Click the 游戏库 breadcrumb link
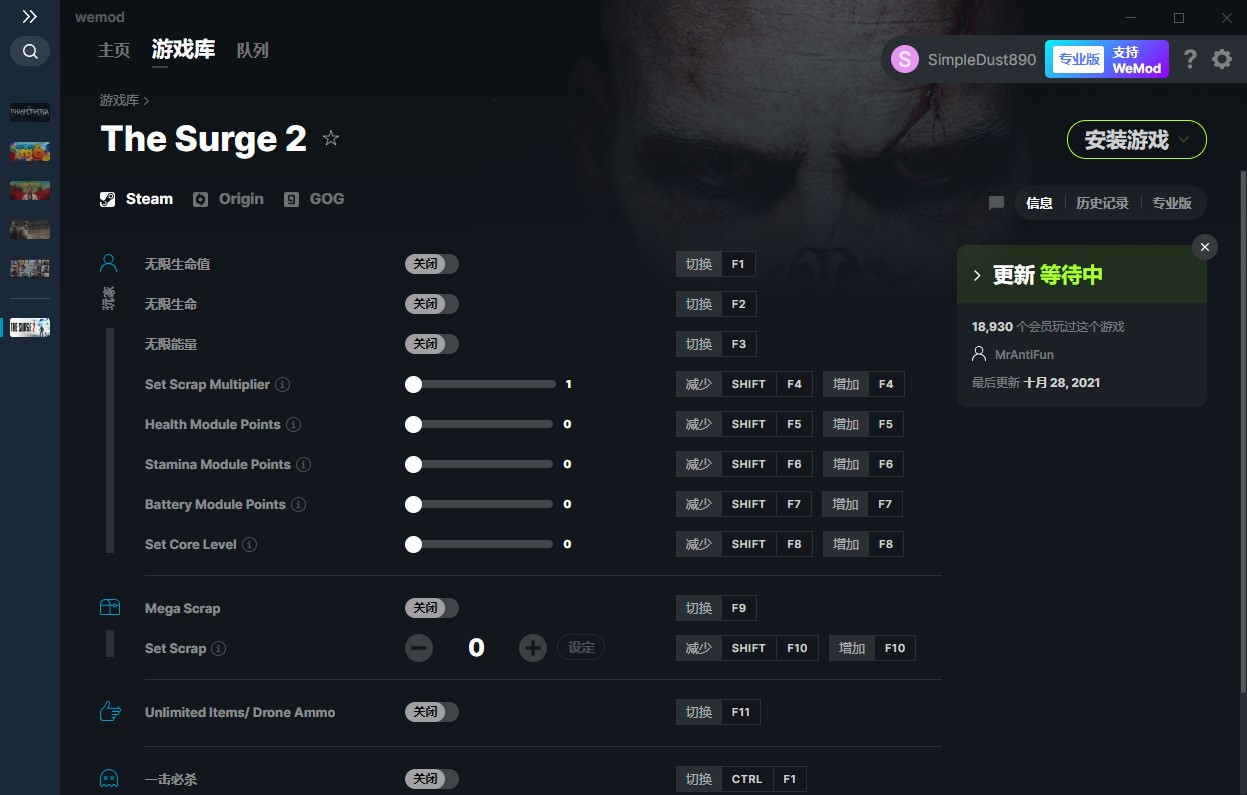The width and height of the screenshot is (1247, 795). tap(119, 100)
